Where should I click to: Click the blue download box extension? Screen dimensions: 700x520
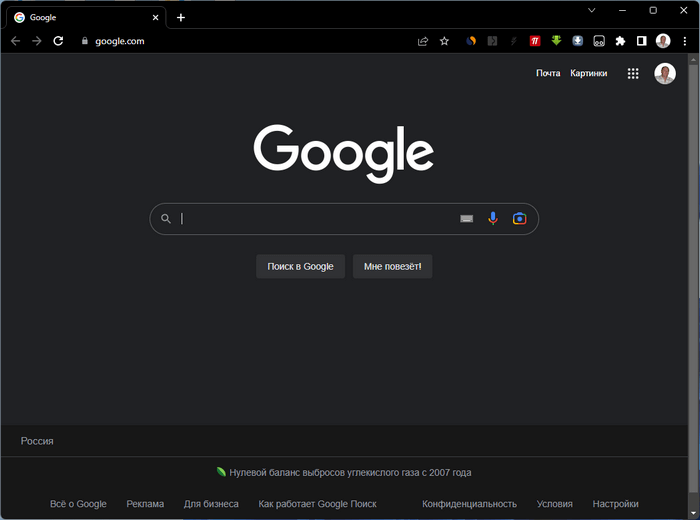pos(578,41)
